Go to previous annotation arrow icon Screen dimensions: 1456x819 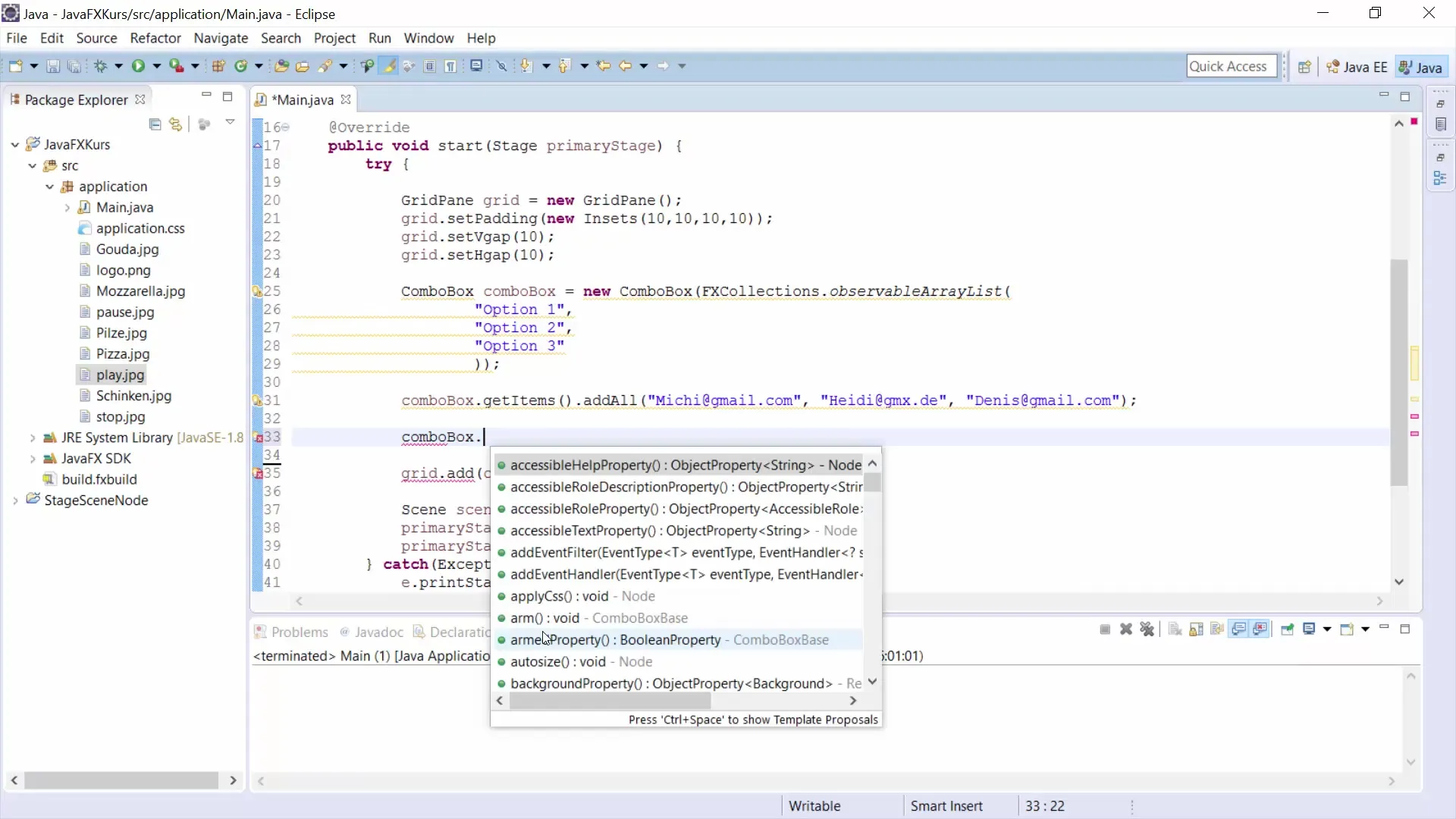point(564,66)
